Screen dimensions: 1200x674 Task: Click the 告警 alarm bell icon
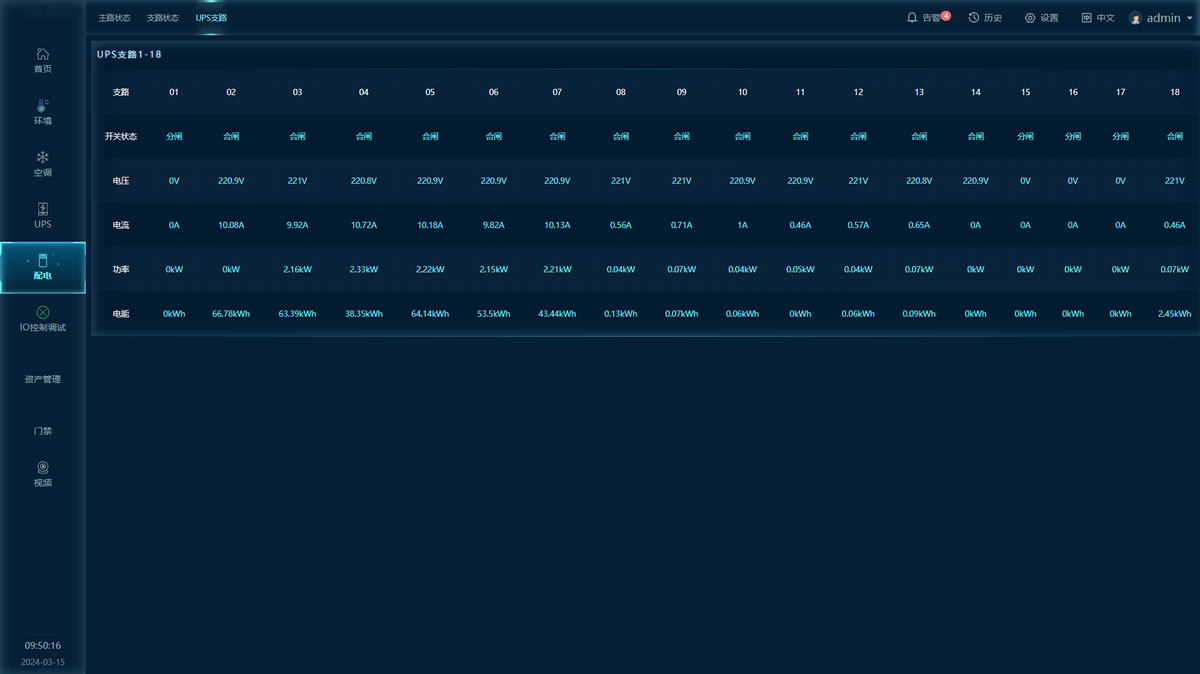coord(912,18)
